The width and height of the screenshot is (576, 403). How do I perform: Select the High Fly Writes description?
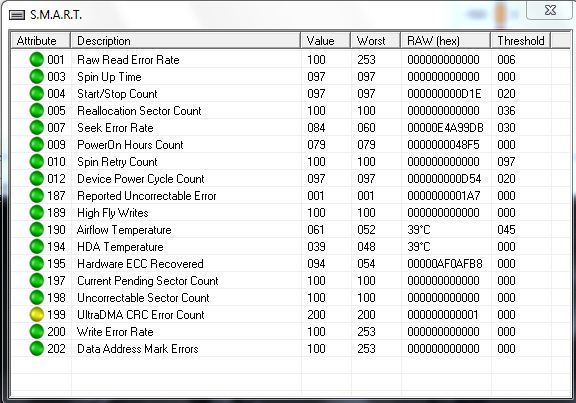click(112, 213)
